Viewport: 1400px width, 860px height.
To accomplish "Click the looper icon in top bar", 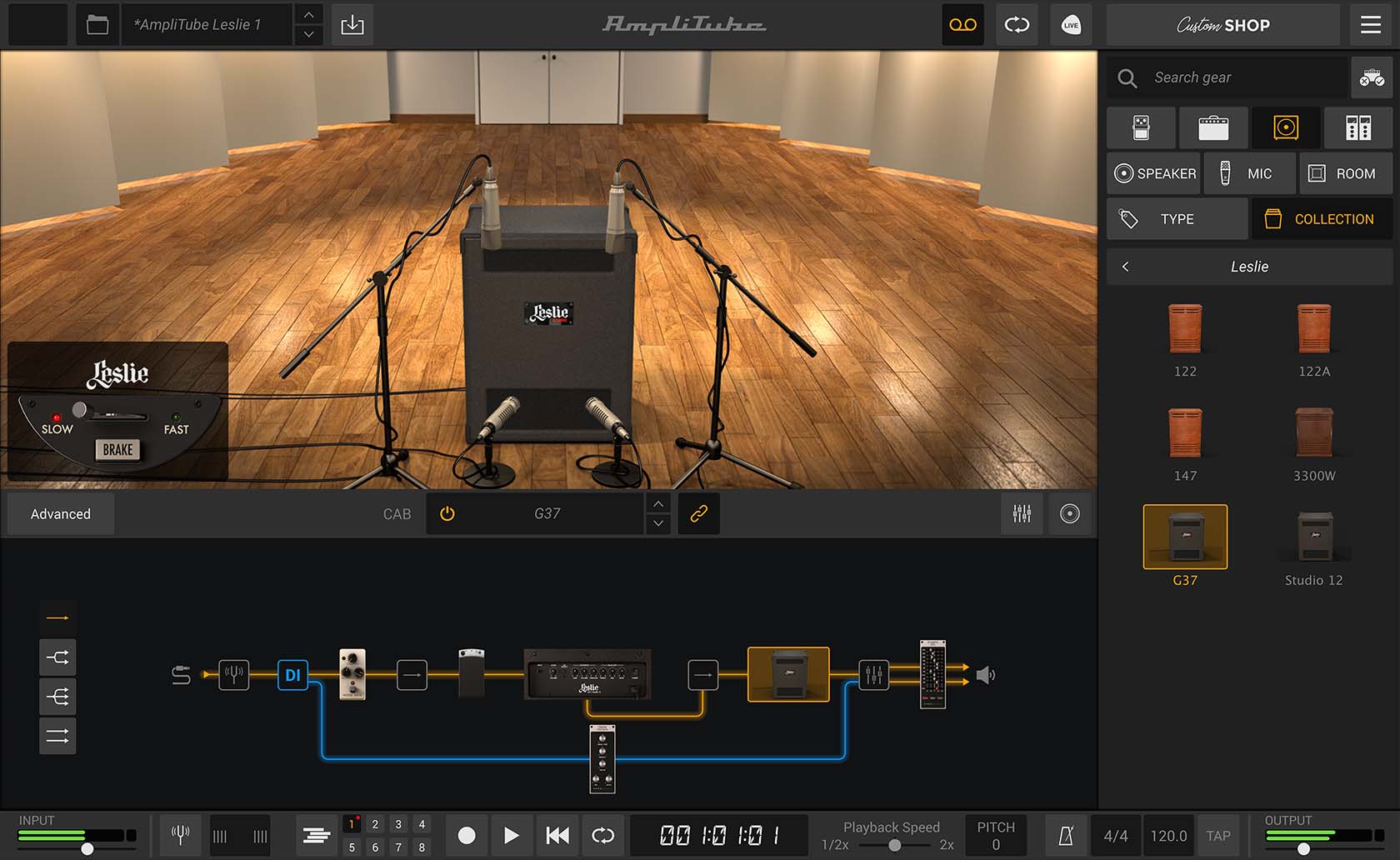I will 1017,25.
